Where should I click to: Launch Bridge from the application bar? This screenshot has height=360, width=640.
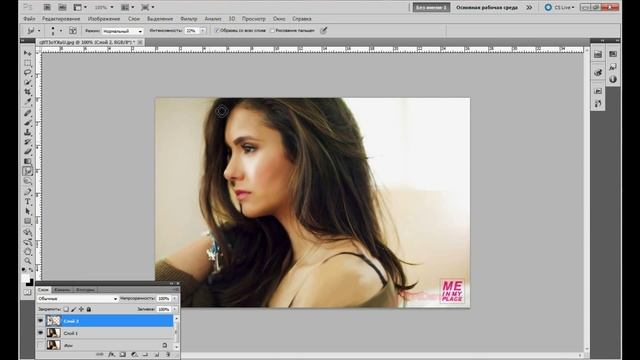tap(47, 7)
